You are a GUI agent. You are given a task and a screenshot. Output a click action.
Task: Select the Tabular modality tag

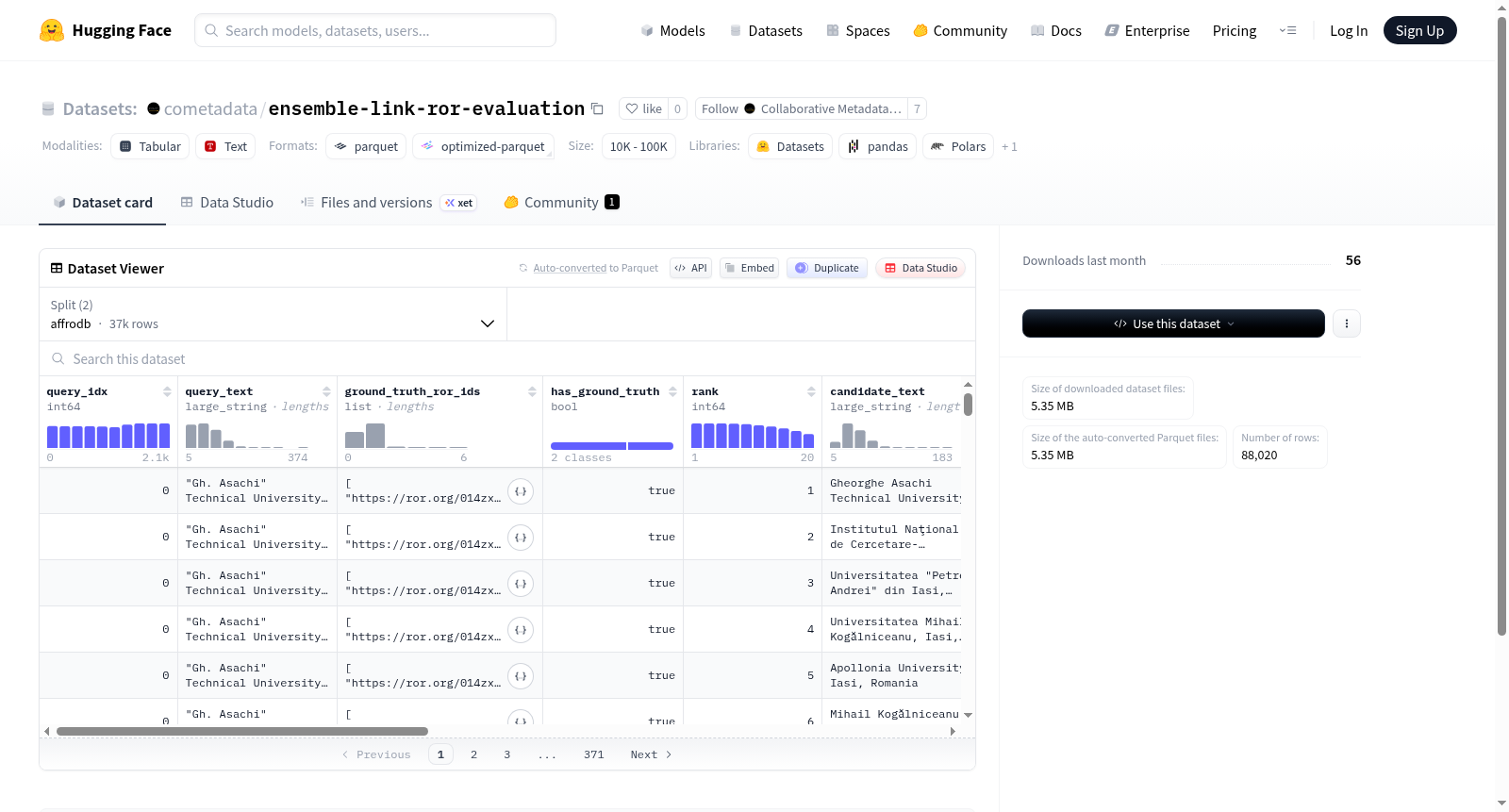pos(150,146)
